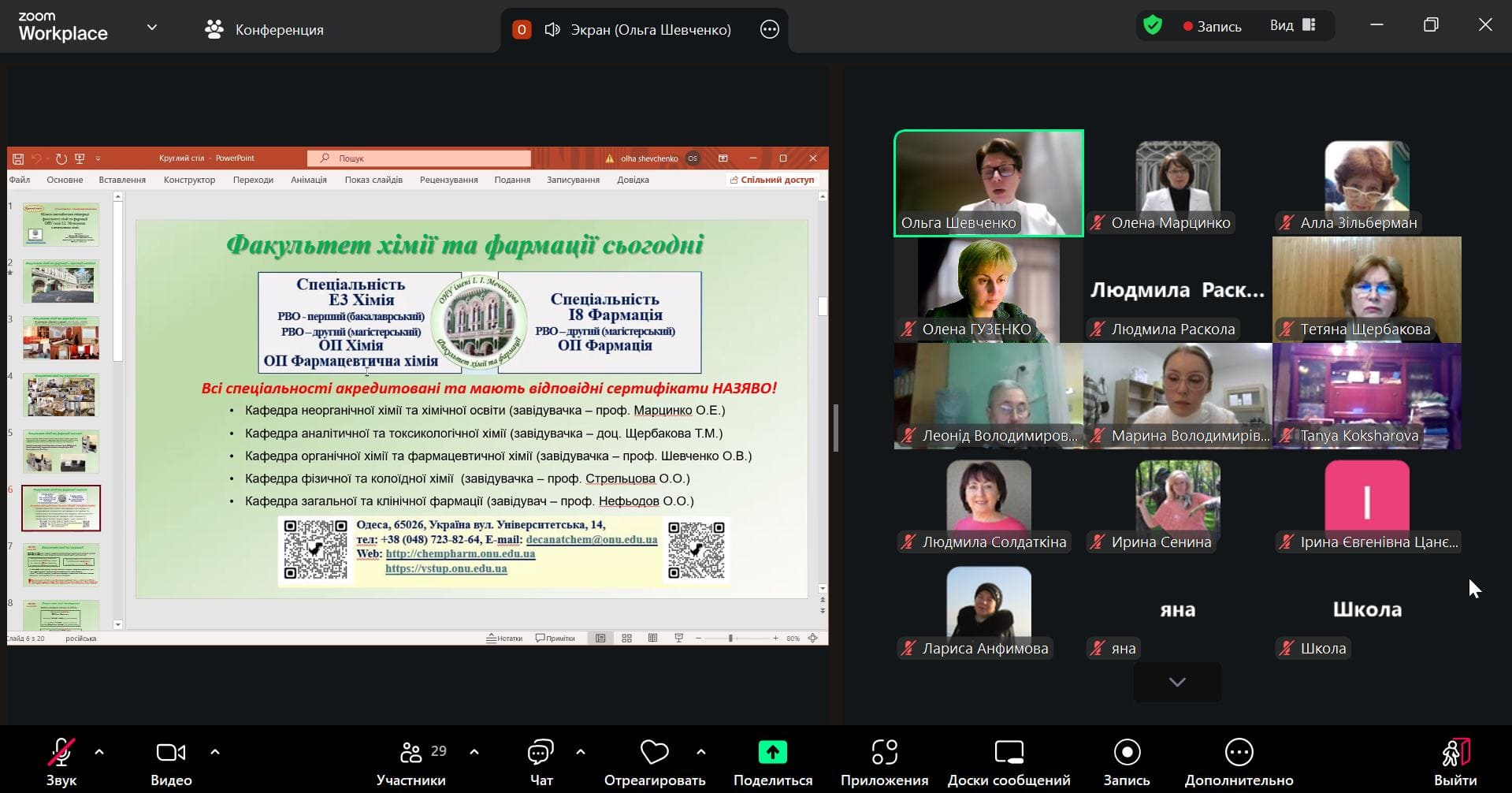Screen dimensions: 1512x793
Task: Show more participants with the down chevron
Action: pos(1177,682)
